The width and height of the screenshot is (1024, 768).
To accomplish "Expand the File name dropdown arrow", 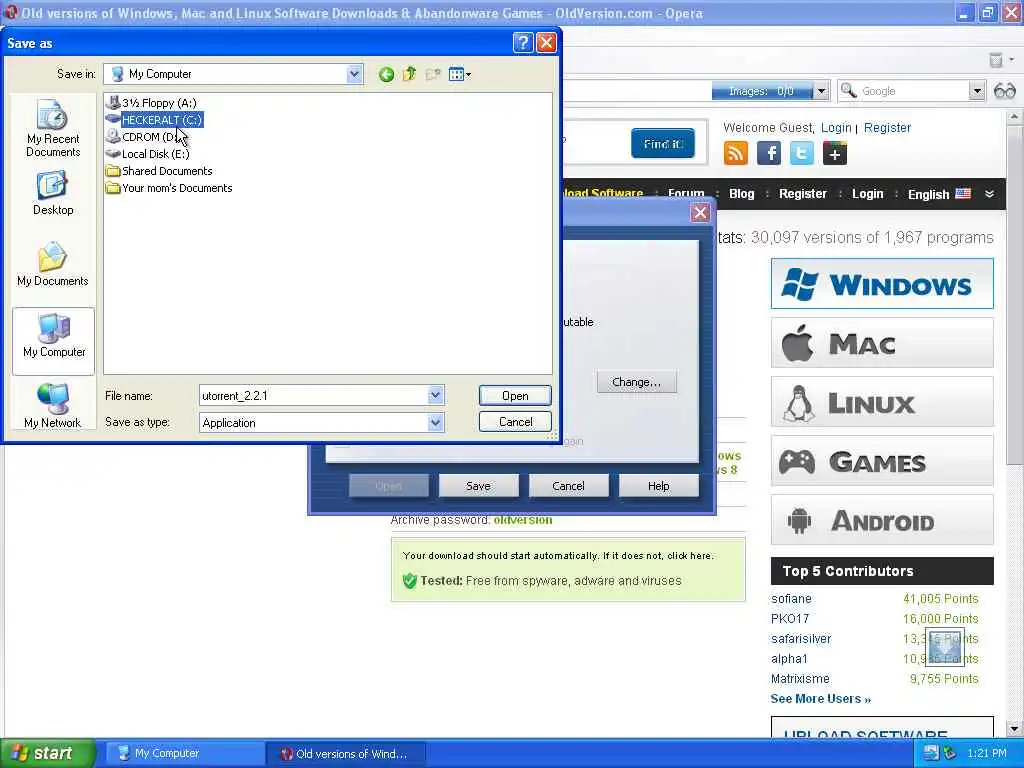I will [436, 395].
